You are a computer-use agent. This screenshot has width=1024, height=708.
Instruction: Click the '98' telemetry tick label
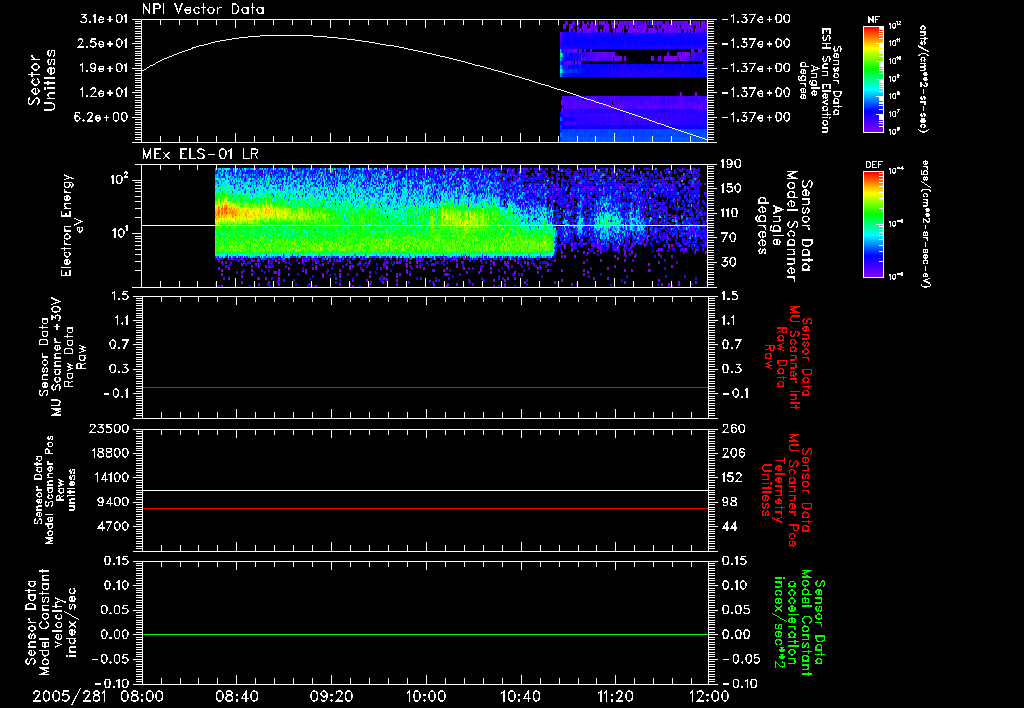coord(729,502)
